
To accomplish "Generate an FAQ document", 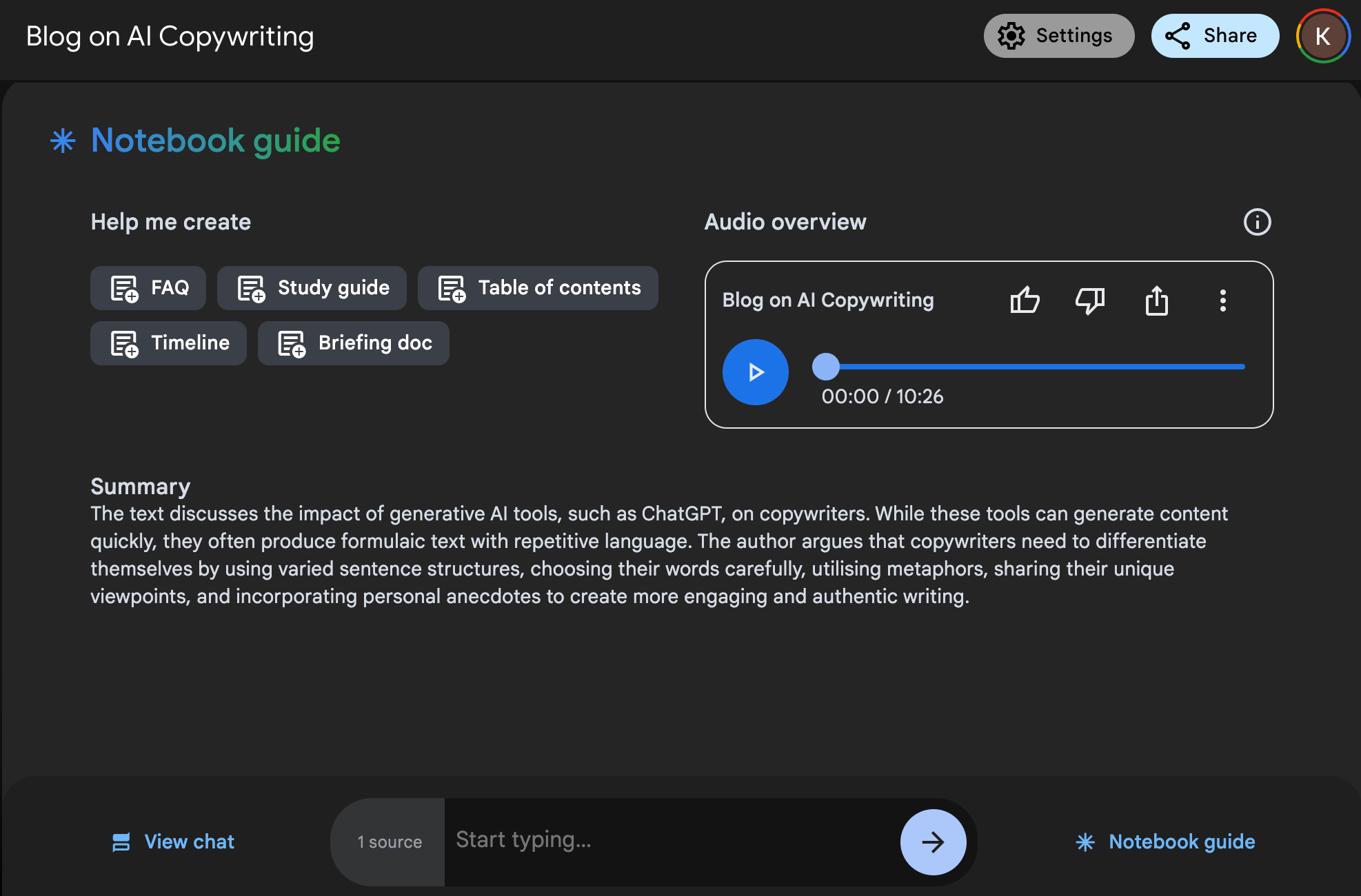I will pos(148,288).
